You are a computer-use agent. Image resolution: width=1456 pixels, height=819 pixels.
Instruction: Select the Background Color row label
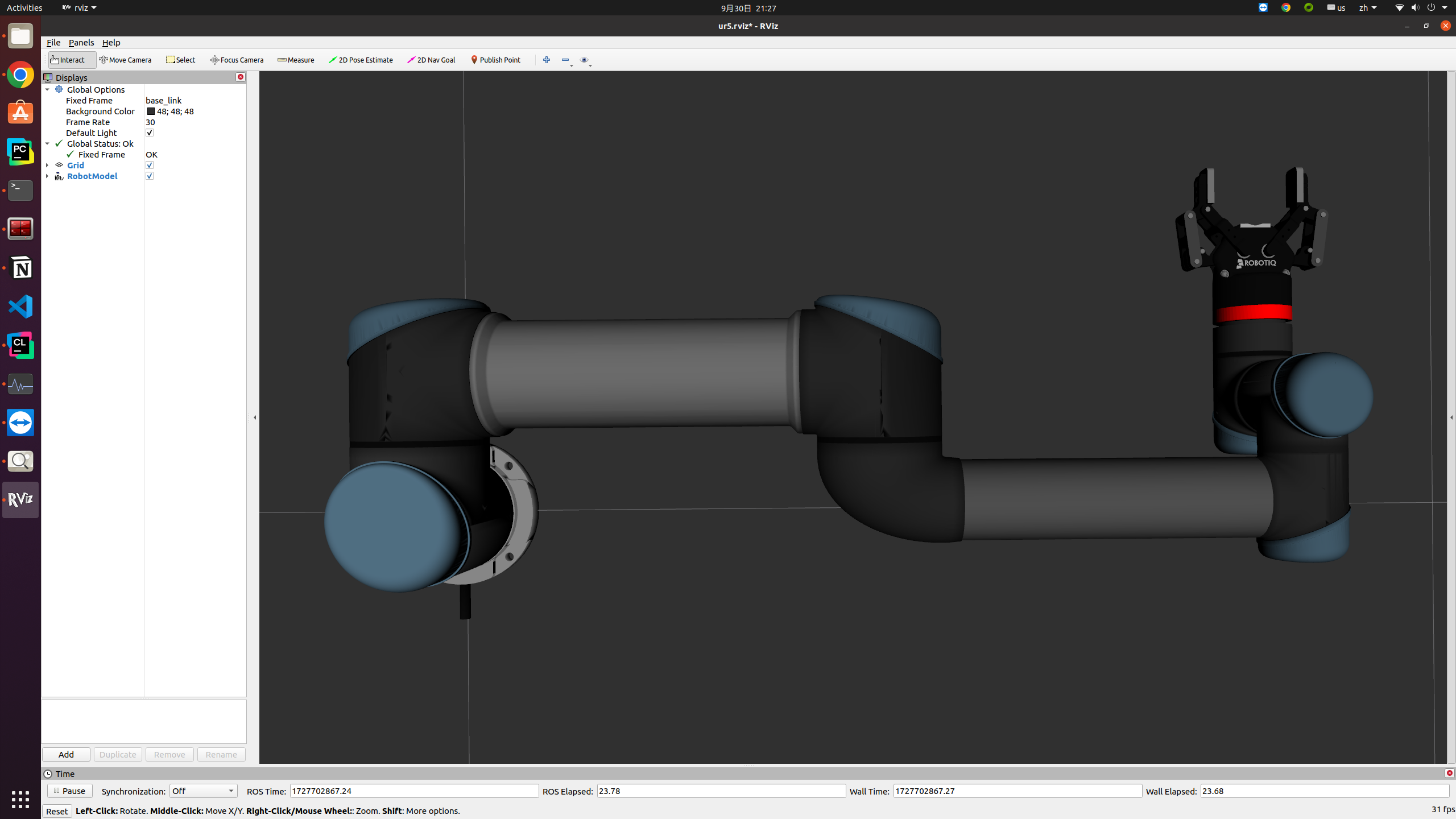click(100, 111)
